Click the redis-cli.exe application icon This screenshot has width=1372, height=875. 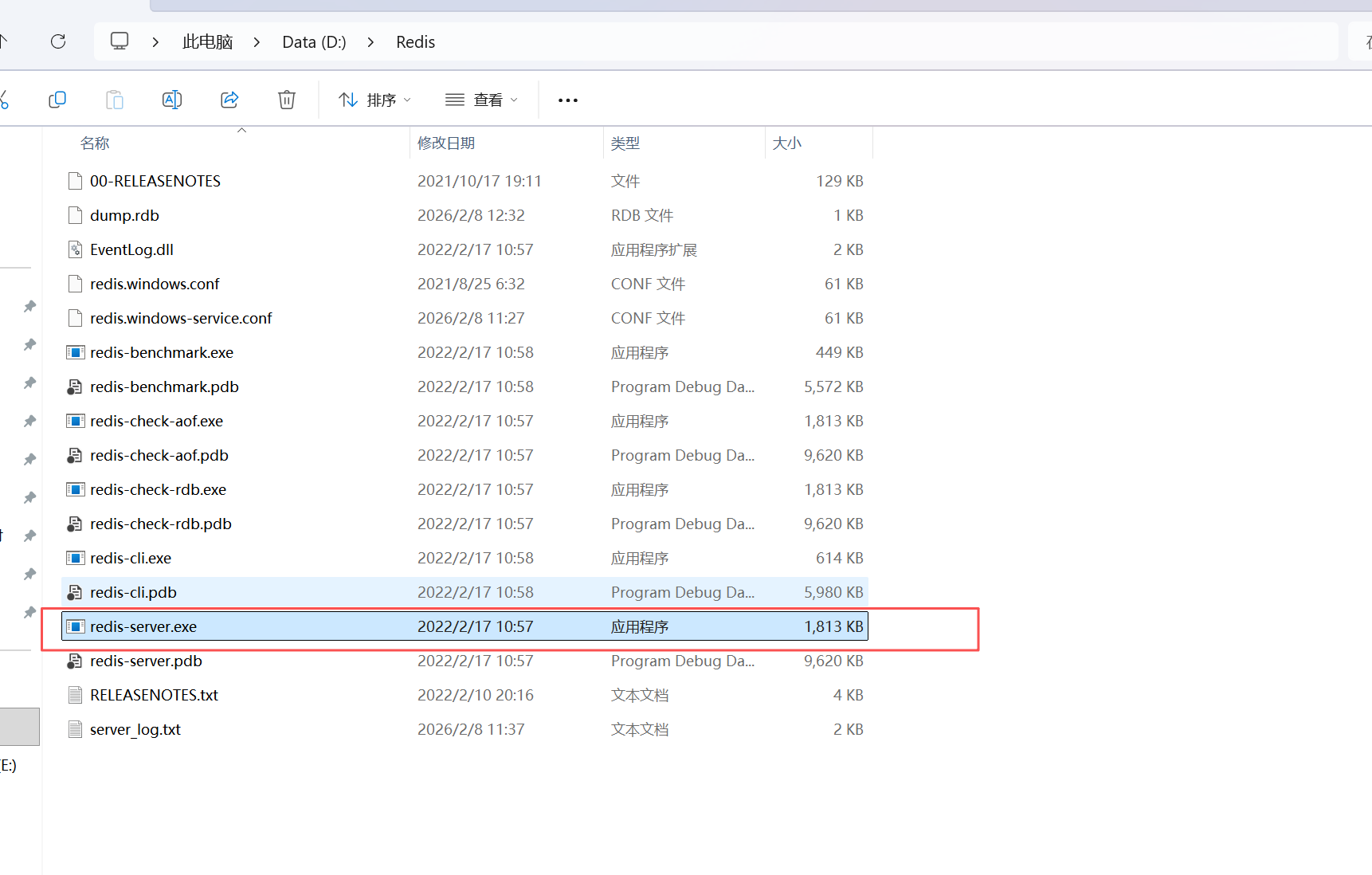(75, 558)
